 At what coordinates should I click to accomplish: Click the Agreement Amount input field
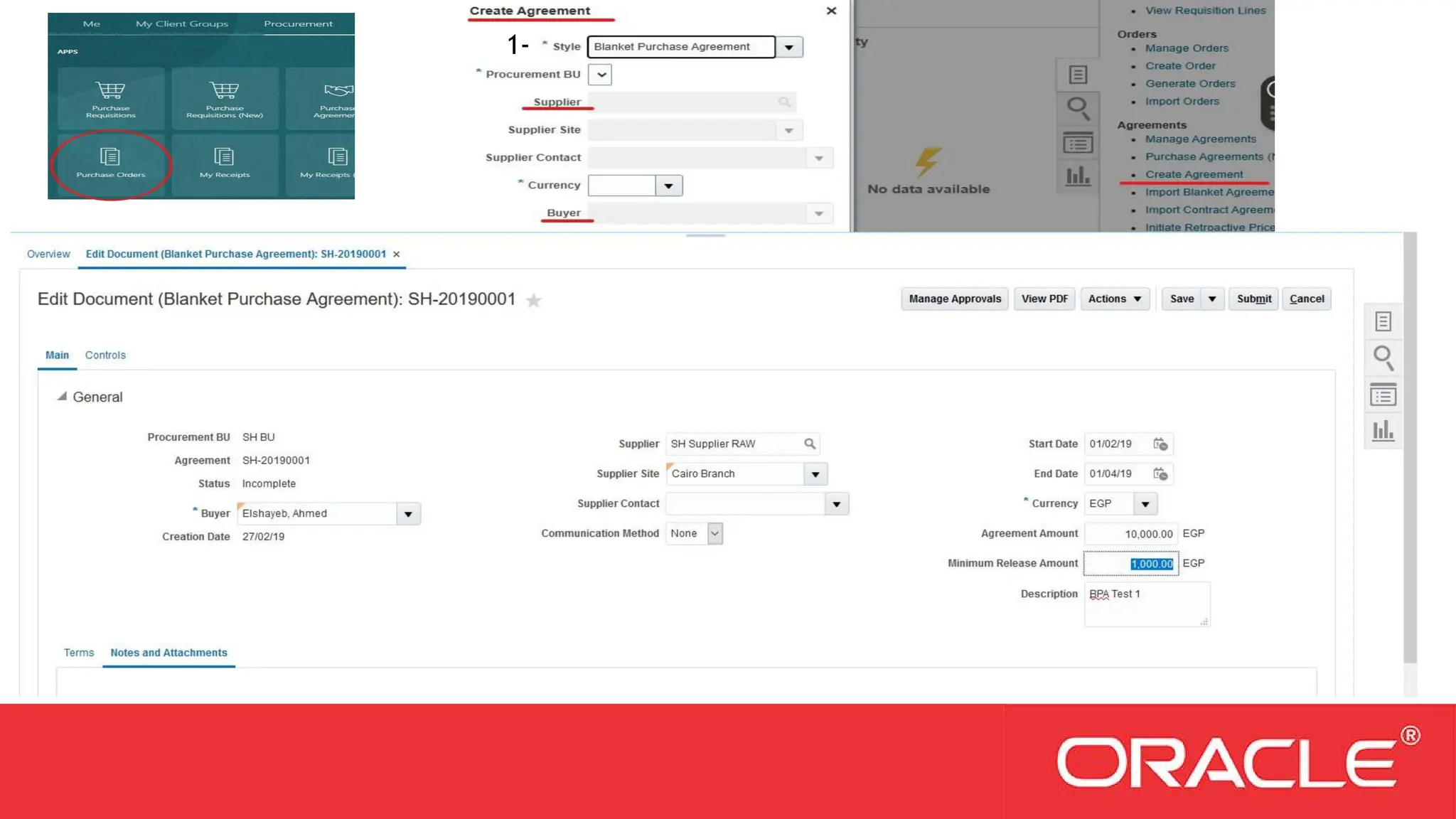[x=1130, y=534]
